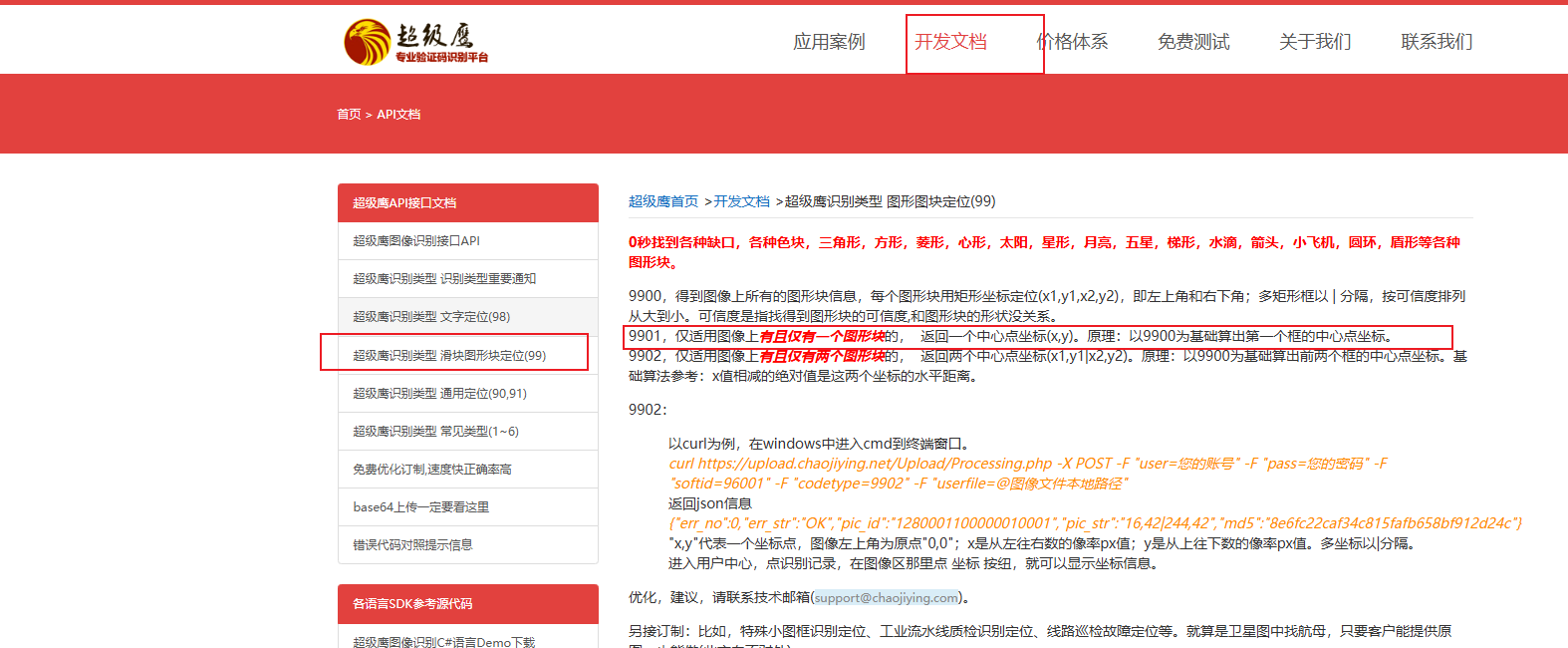Click the red 有且仅有两个图形块 text
Viewport: 1568px width, 648px height.
(822, 357)
